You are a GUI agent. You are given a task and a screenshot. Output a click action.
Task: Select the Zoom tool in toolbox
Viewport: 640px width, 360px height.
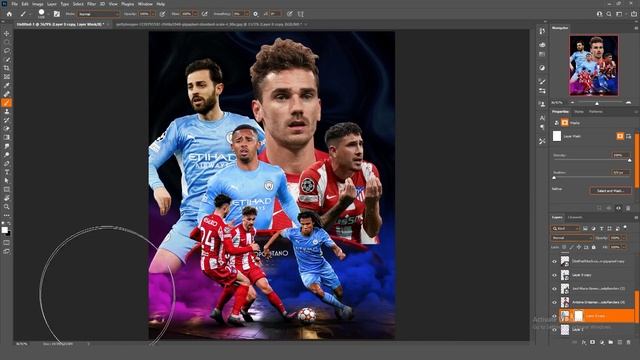click(7, 207)
